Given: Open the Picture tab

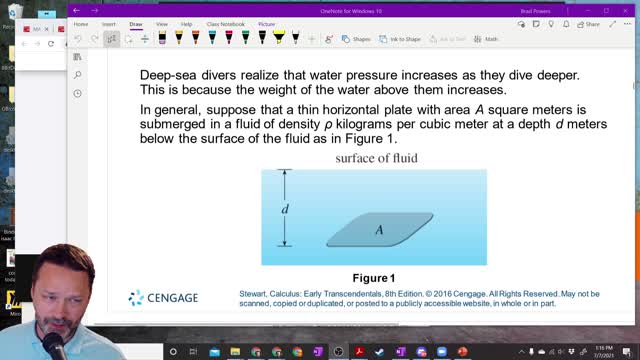Looking at the screenshot, I should click(x=267, y=24).
